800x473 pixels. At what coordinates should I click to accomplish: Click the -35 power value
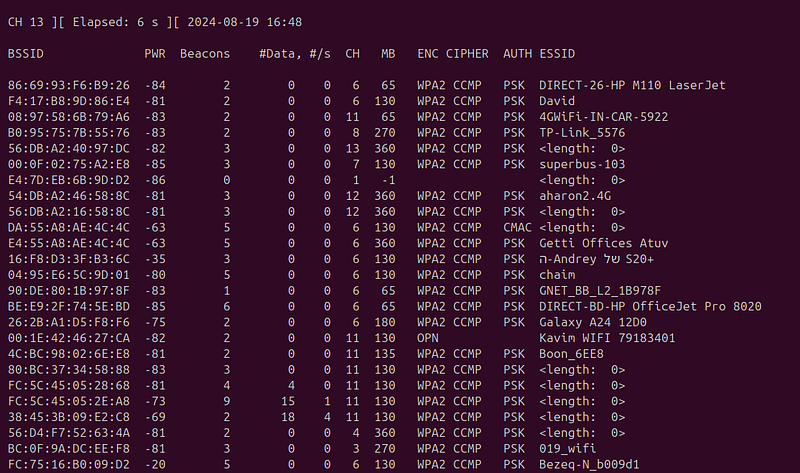155,260
